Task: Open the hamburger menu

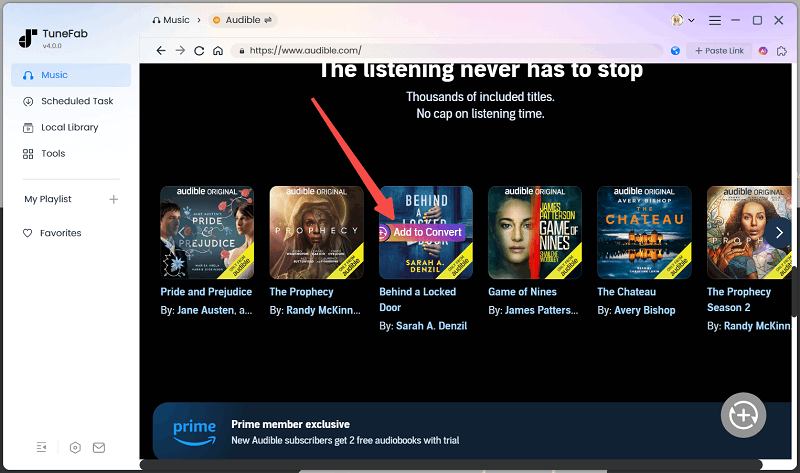Action: pos(714,20)
